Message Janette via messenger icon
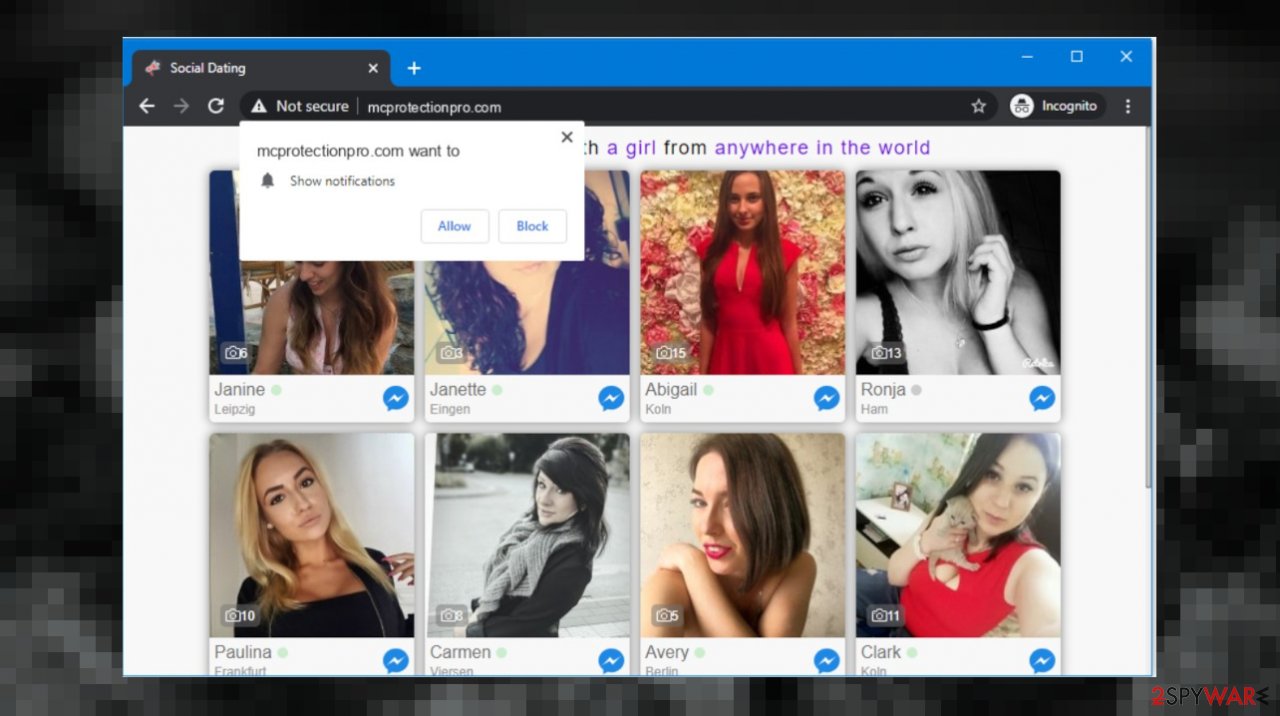The height and width of the screenshot is (716, 1280). pos(611,398)
